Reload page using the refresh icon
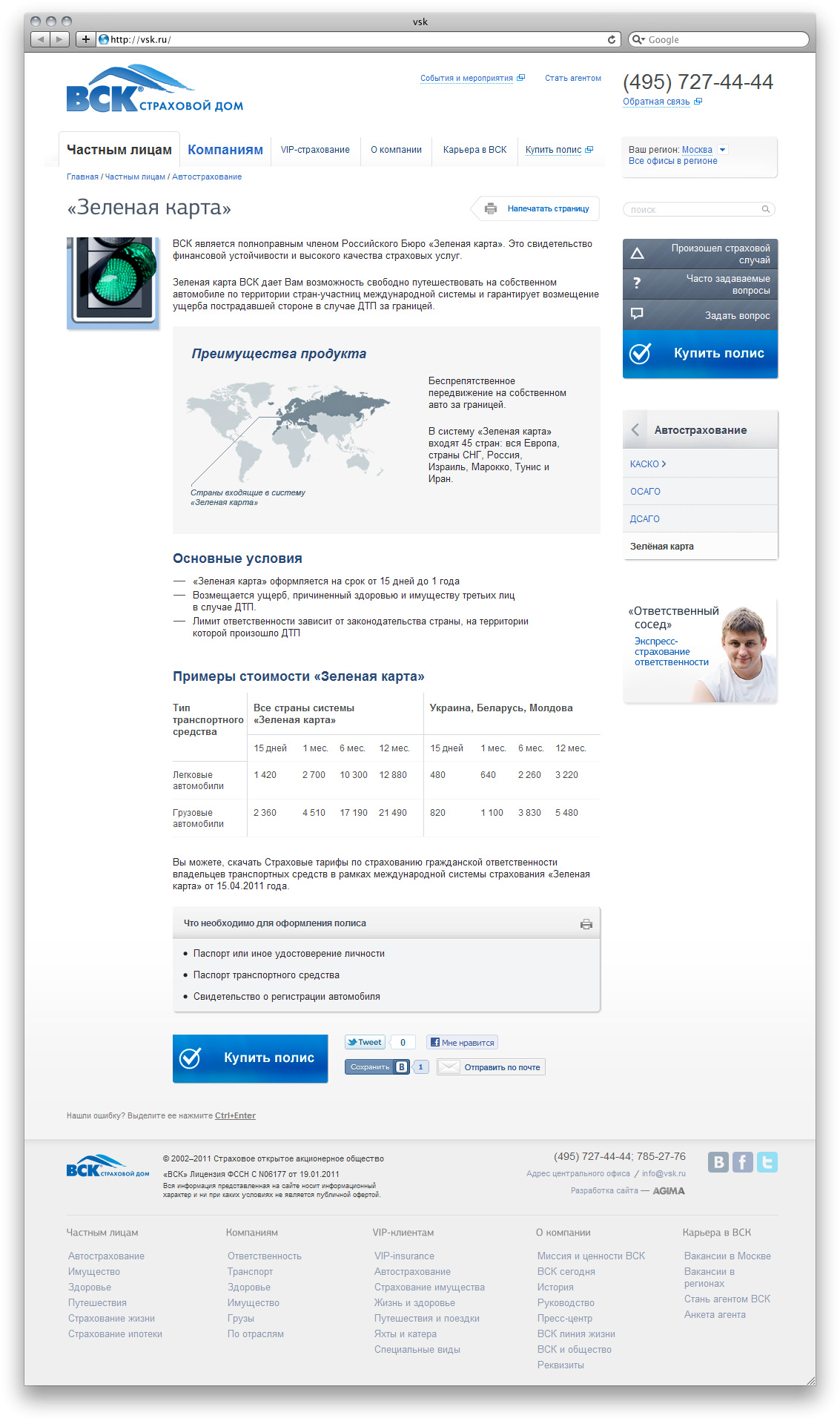 tap(612, 39)
